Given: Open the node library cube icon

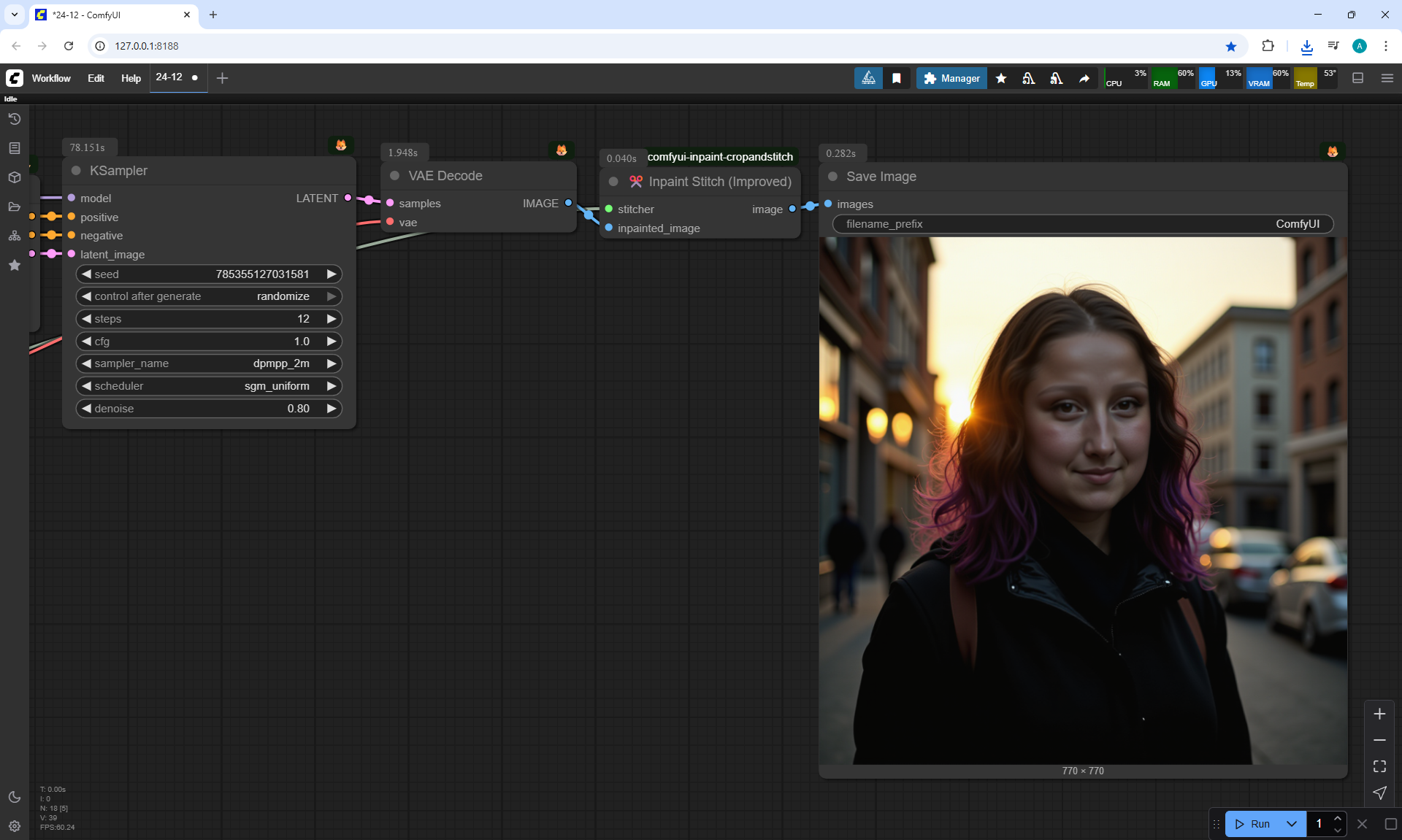Looking at the screenshot, I should pos(15,177).
